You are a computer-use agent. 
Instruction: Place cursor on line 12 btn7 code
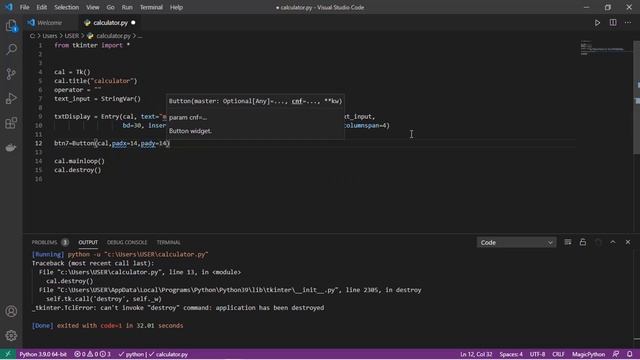112,143
